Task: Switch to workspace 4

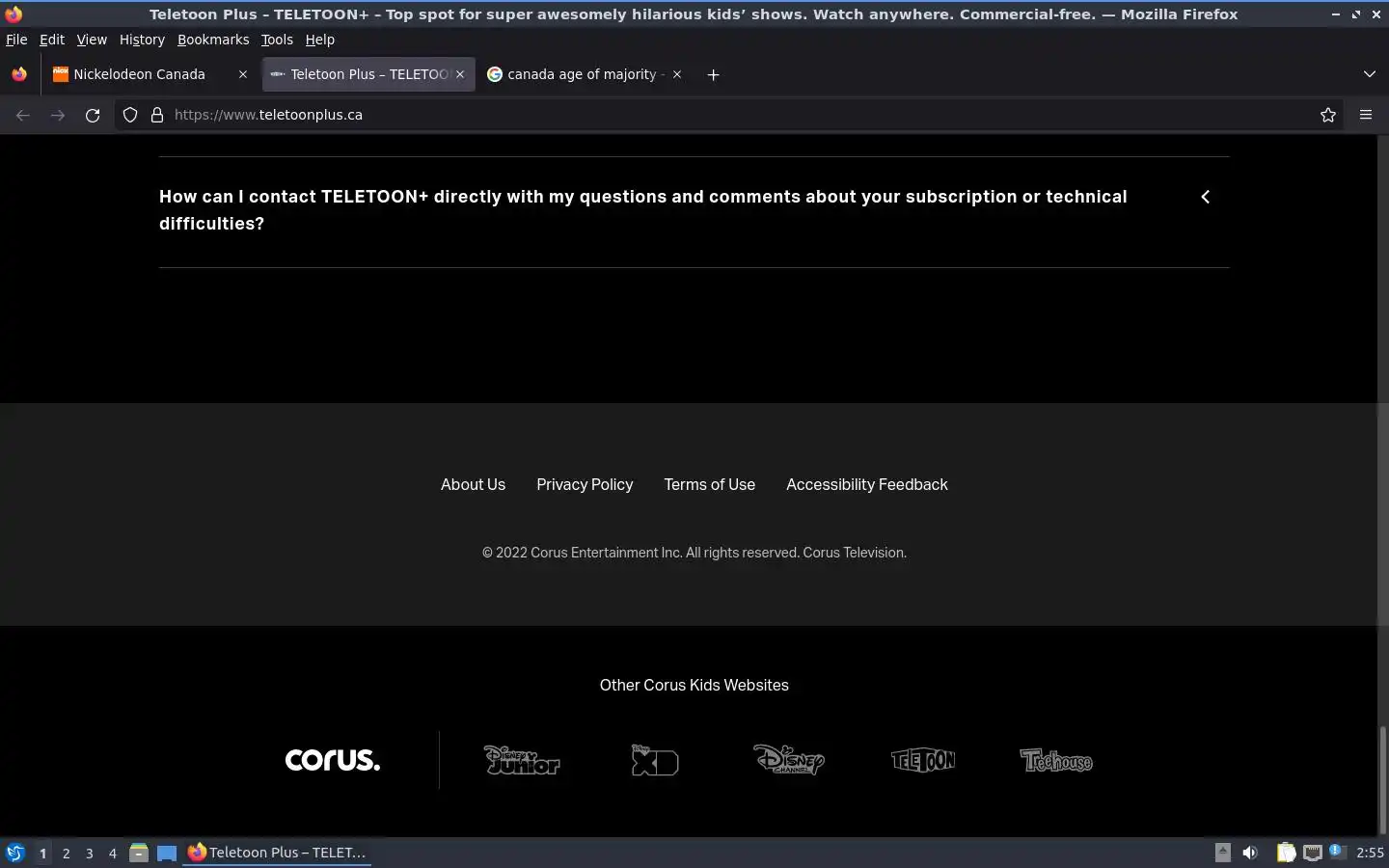Action: [x=112, y=853]
